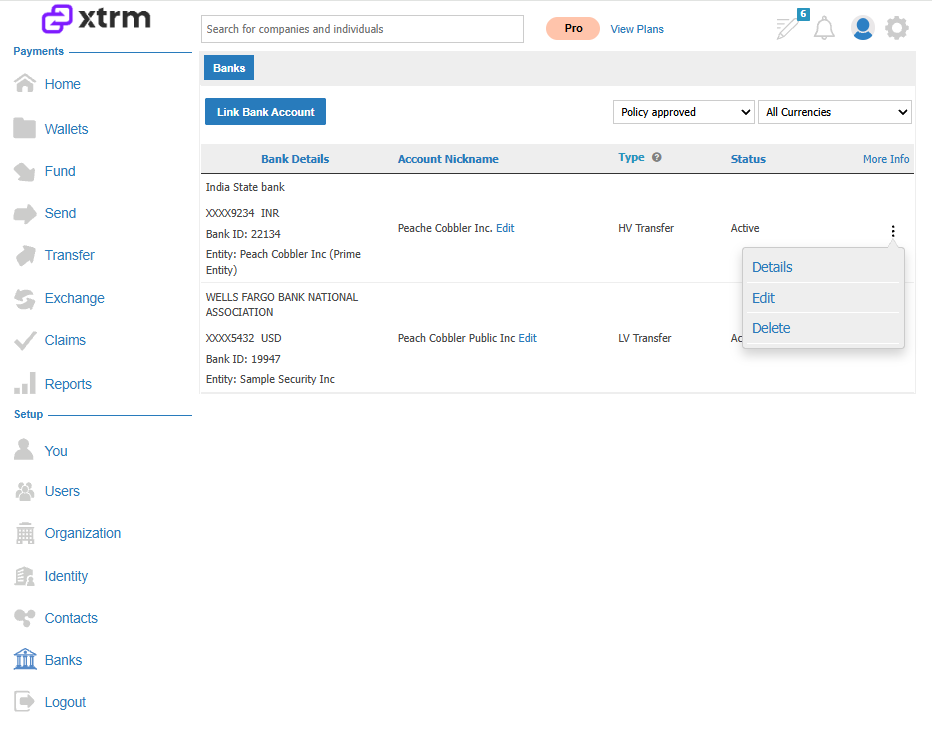Click the Active status for India State bank
This screenshot has width=932, height=733.
tap(745, 228)
